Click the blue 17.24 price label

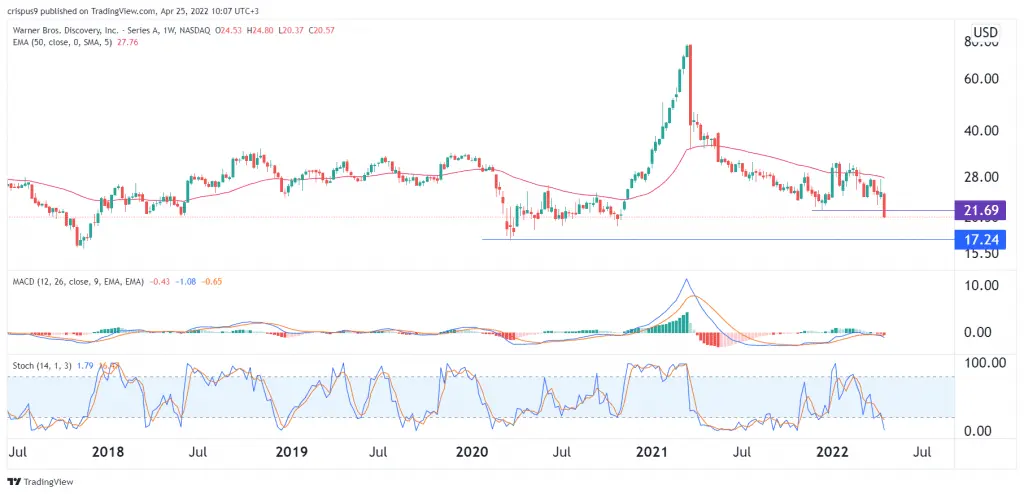(980, 240)
